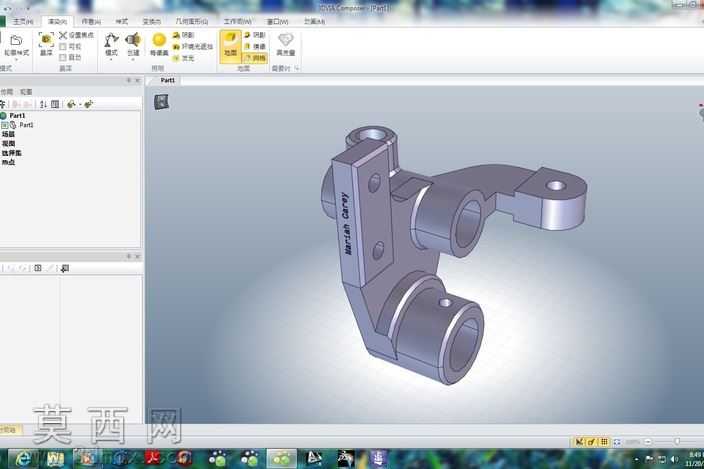Click the outline style (轮廓样式) folder icon
The image size is (704, 469).
16,40
